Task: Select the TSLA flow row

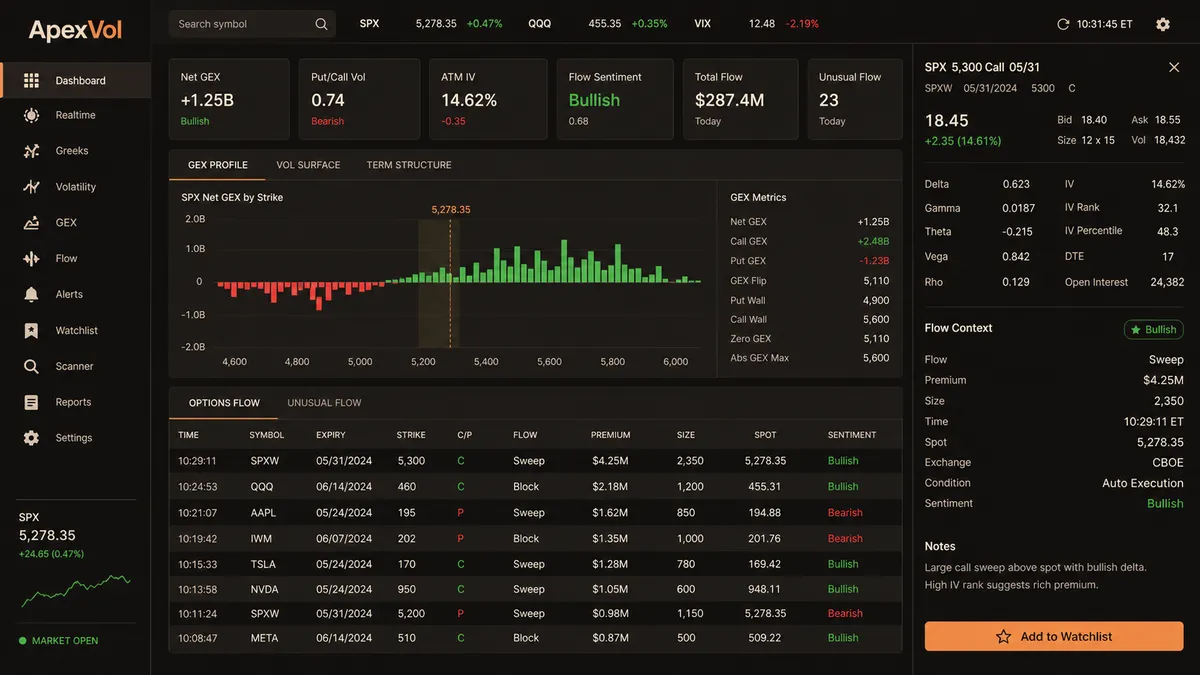Action: (535, 564)
